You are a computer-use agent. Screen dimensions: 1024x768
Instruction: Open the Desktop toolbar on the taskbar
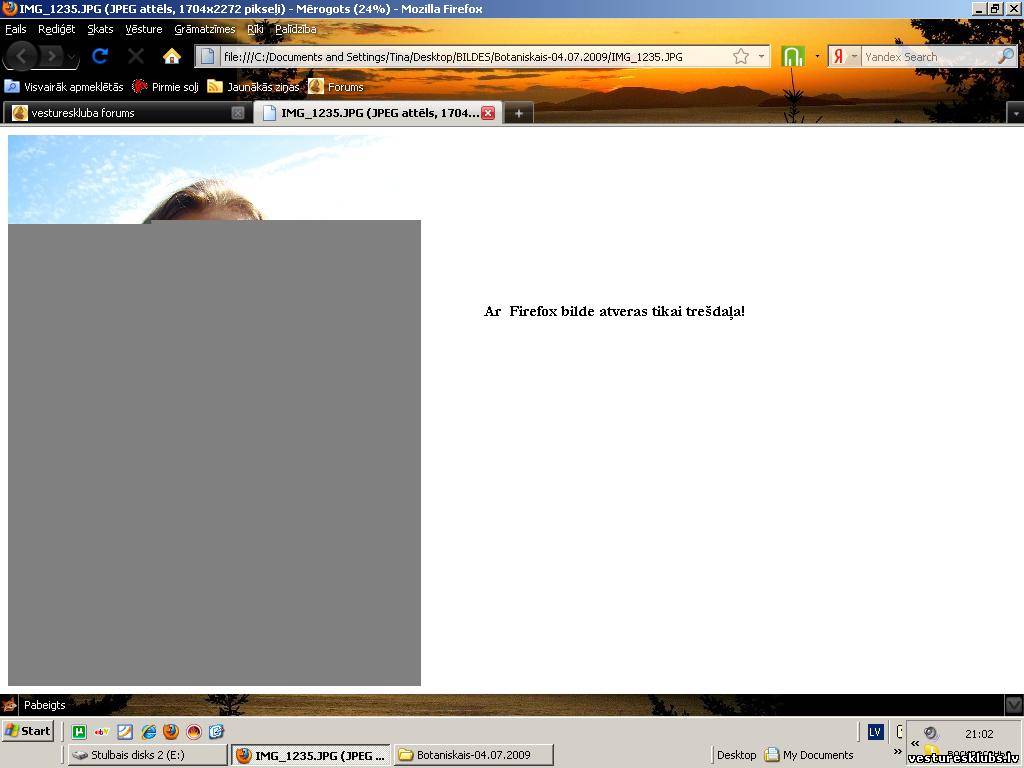tap(736, 755)
